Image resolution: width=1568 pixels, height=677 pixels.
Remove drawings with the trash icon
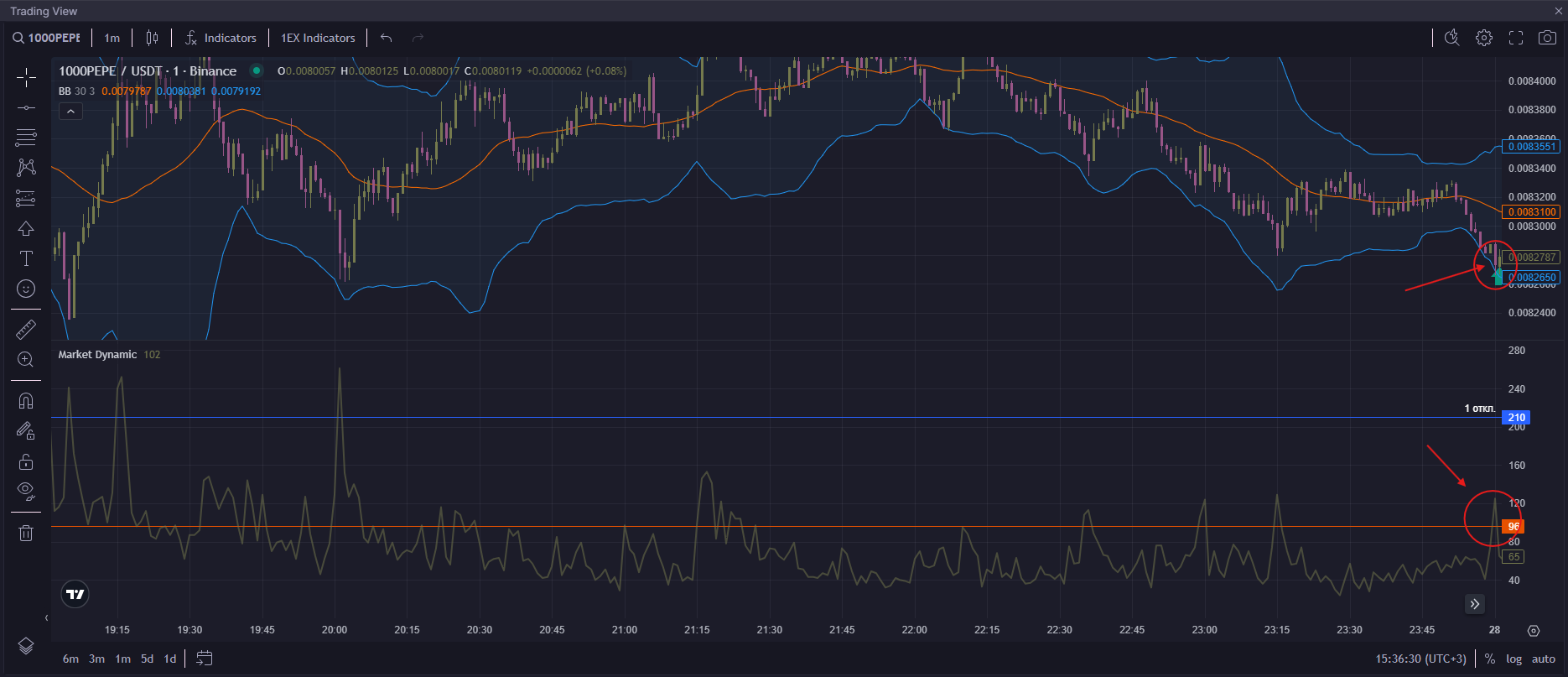tap(26, 533)
